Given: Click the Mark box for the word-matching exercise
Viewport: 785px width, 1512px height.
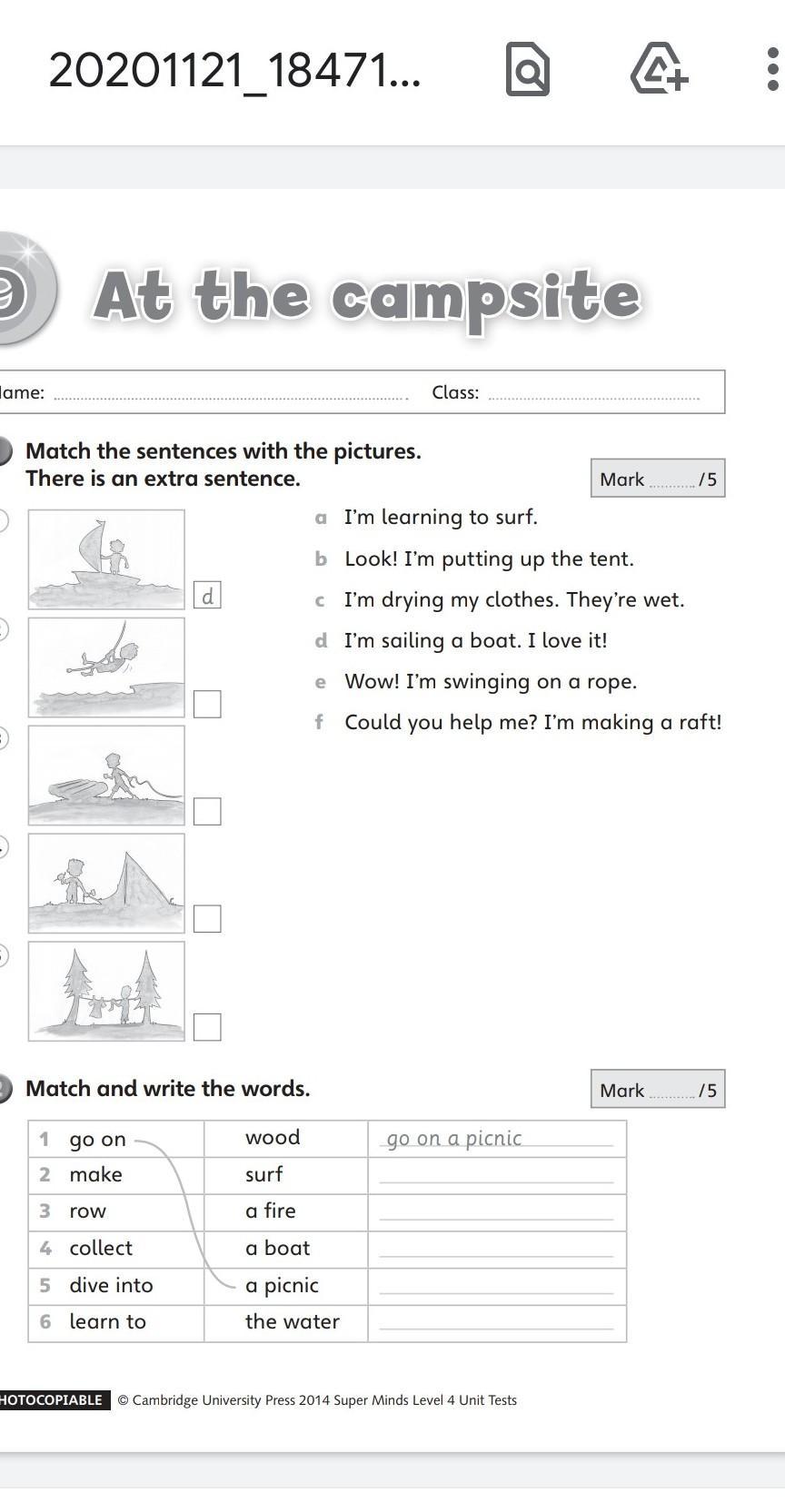Looking at the screenshot, I should point(658,1090).
